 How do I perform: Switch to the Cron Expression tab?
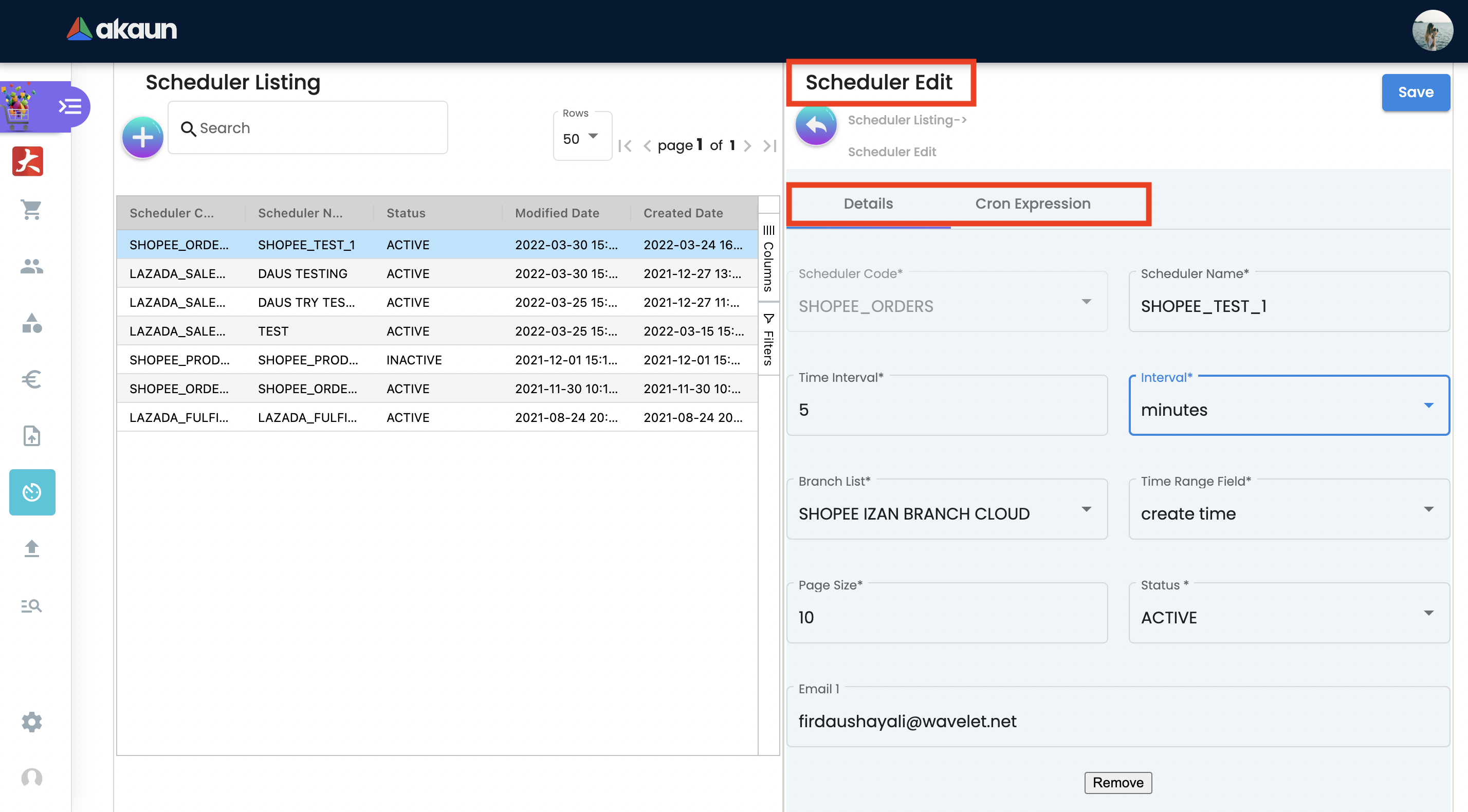click(x=1032, y=204)
